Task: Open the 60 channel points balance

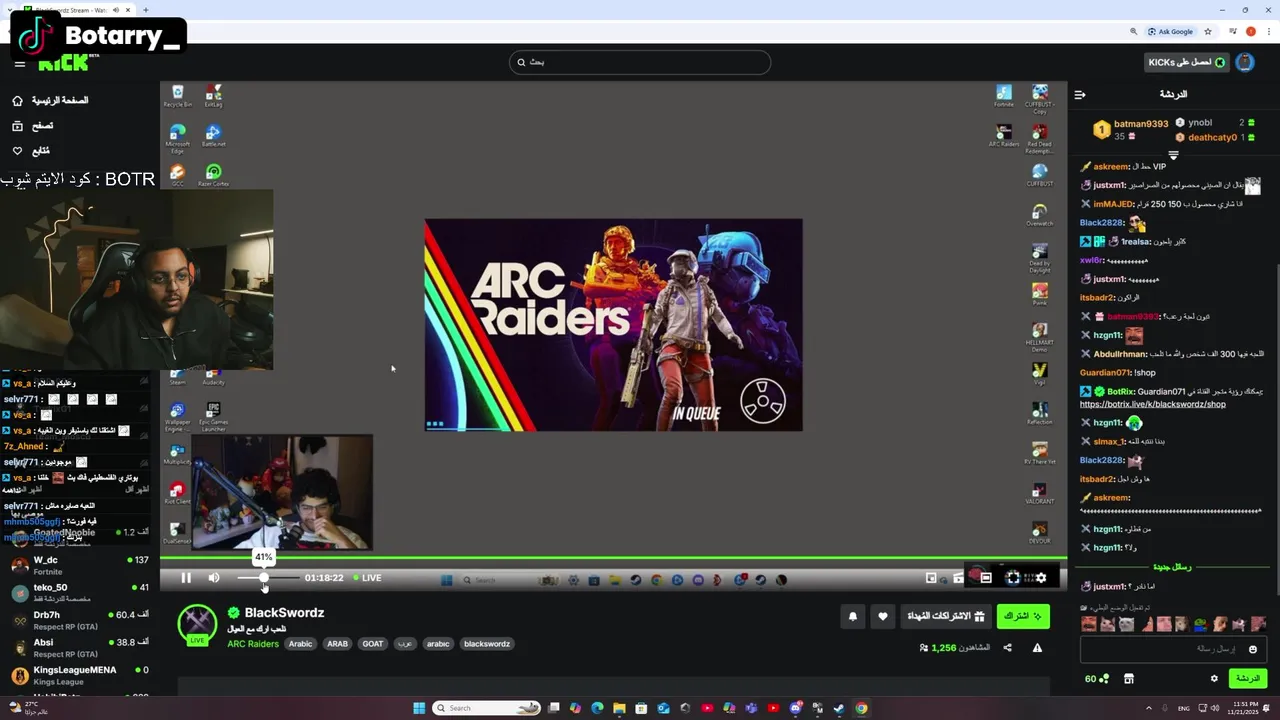Action: (1097, 679)
